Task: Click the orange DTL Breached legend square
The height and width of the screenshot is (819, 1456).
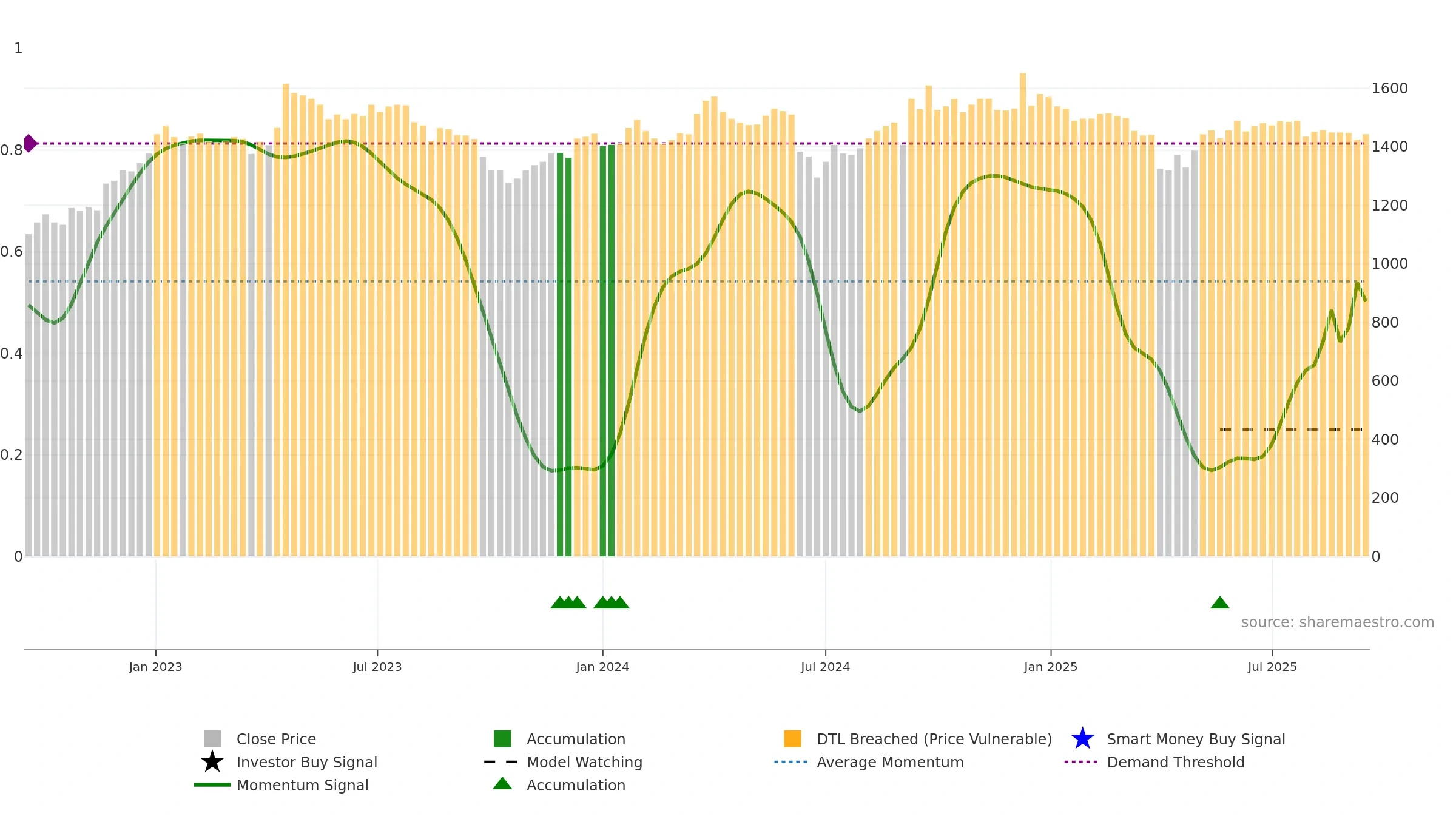Action: 792,739
